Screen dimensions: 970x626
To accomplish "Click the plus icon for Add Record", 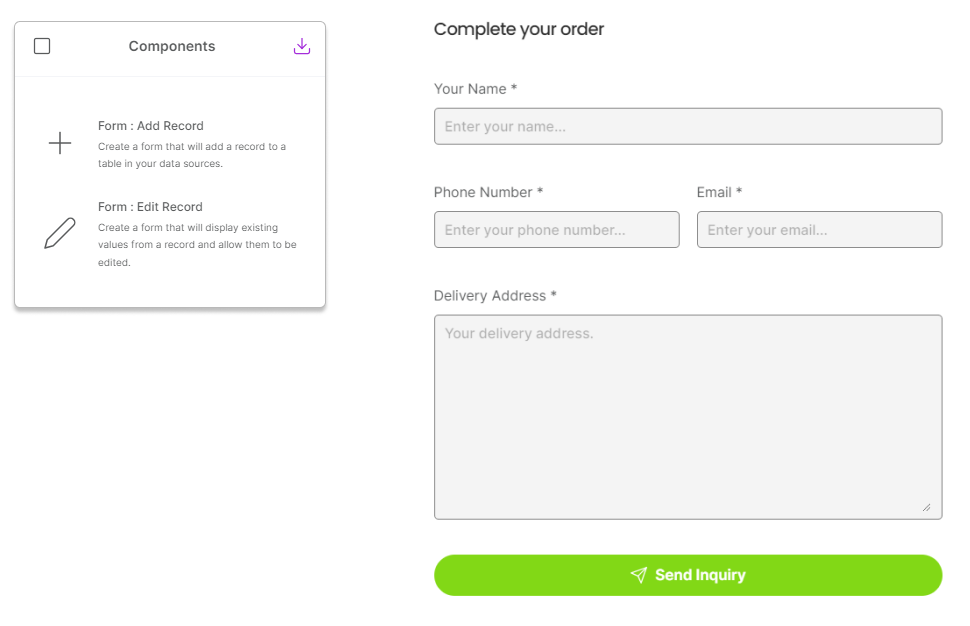I will coord(60,143).
